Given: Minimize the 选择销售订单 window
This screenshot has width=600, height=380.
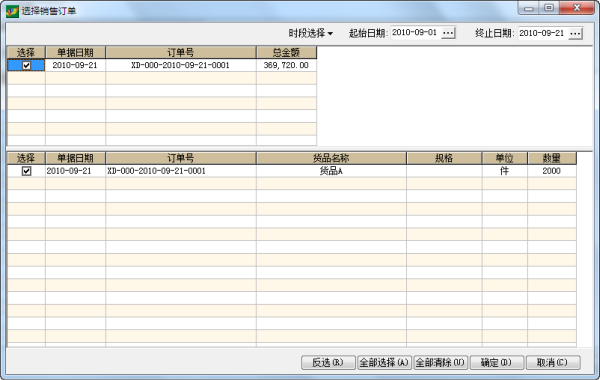Looking at the screenshot, I should coord(529,8).
